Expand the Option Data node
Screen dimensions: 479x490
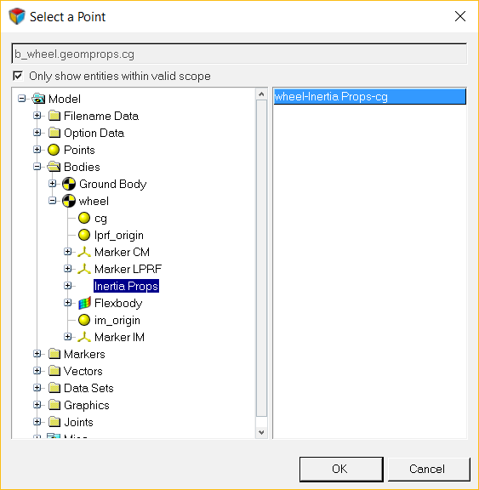pyautogui.click(x=37, y=133)
